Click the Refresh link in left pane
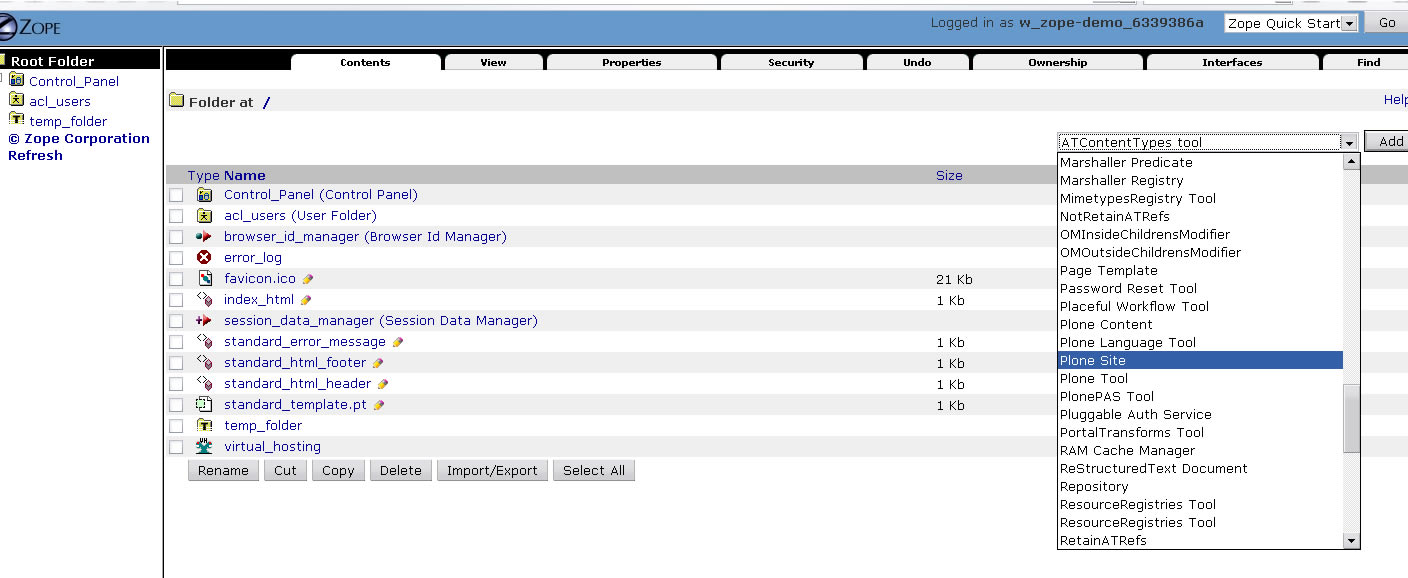1408x578 pixels. pyautogui.click(x=35, y=155)
